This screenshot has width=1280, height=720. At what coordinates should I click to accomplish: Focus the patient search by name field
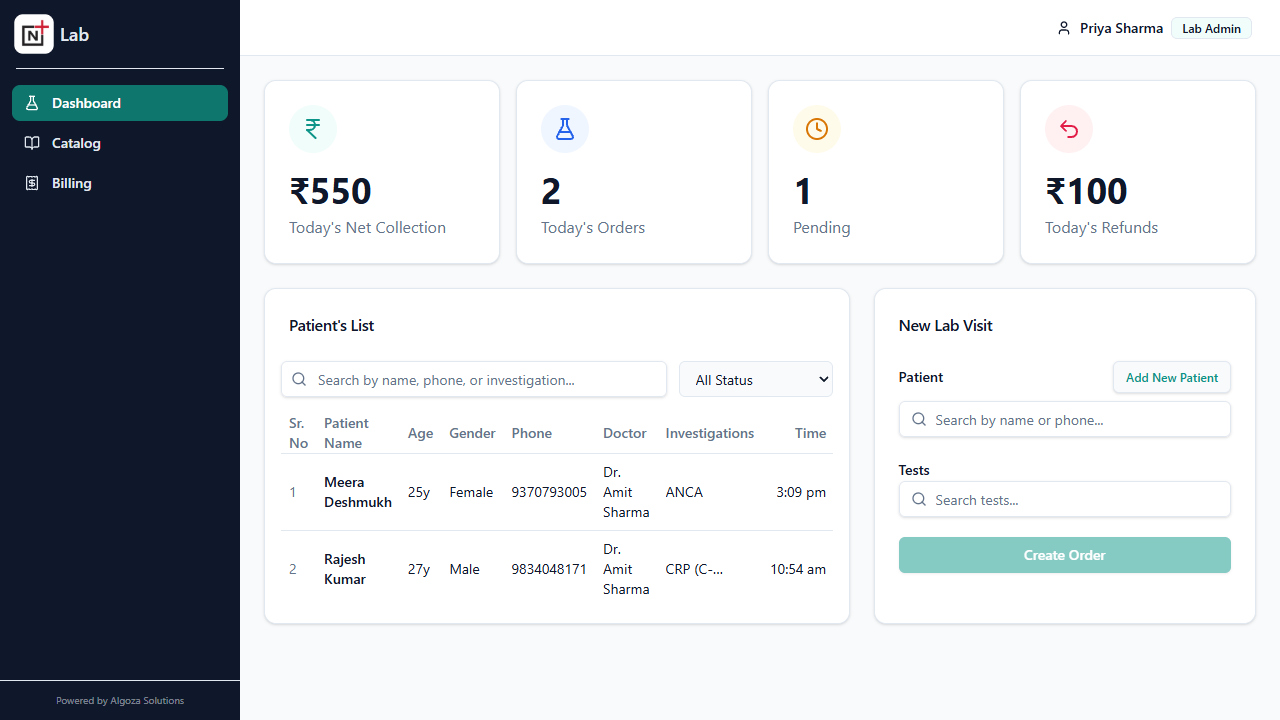click(x=1064, y=419)
